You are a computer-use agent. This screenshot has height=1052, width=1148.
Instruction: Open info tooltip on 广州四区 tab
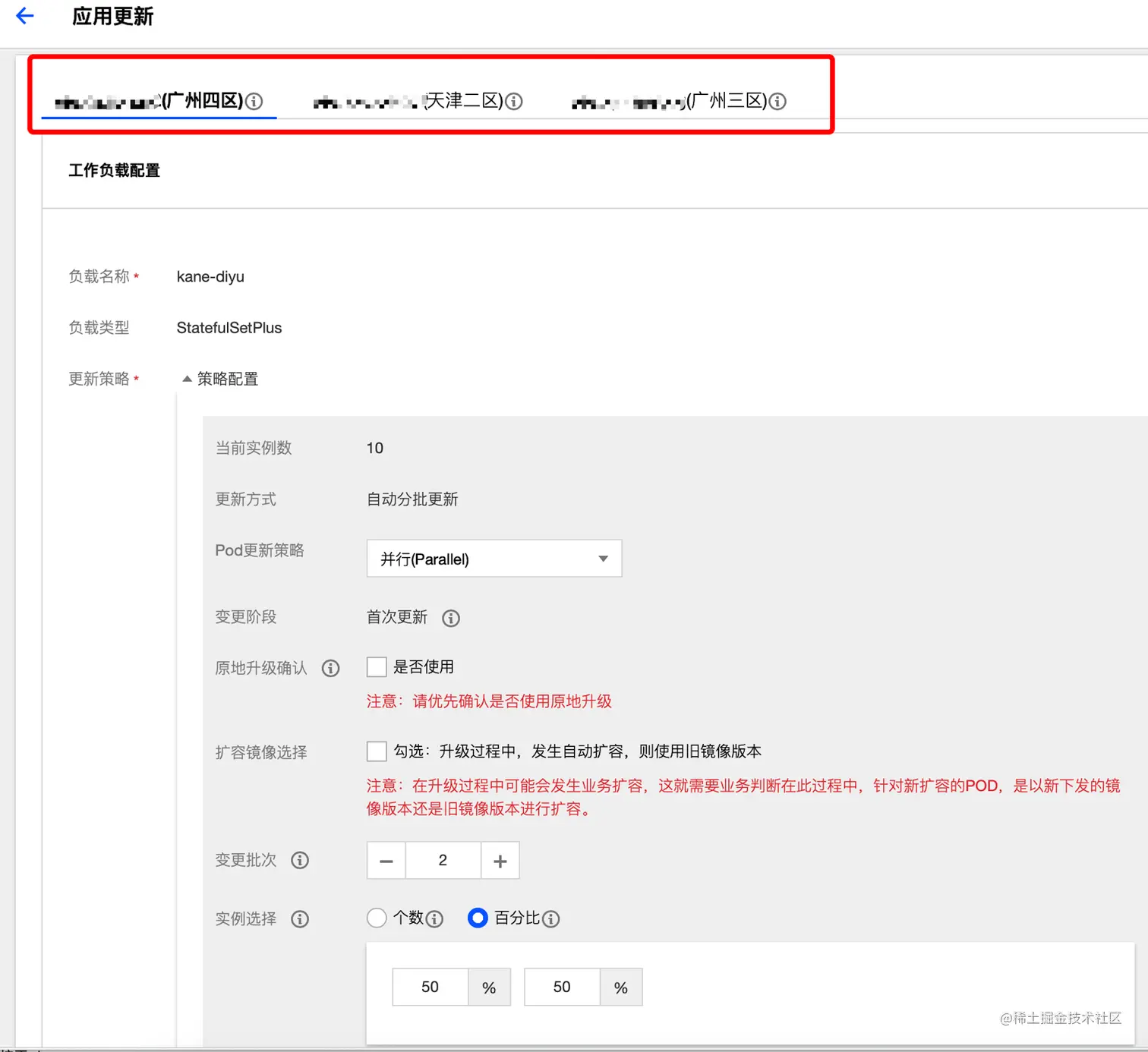click(255, 101)
